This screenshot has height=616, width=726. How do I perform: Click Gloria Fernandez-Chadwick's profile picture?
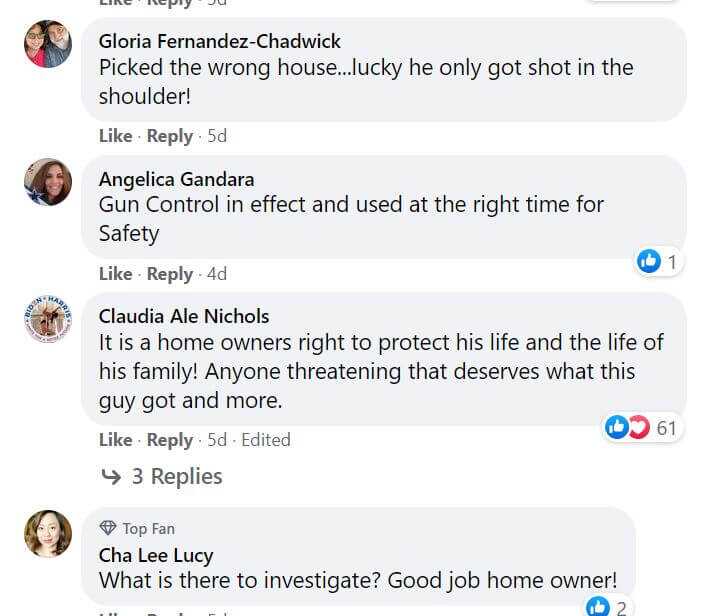(x=48, y=44)
